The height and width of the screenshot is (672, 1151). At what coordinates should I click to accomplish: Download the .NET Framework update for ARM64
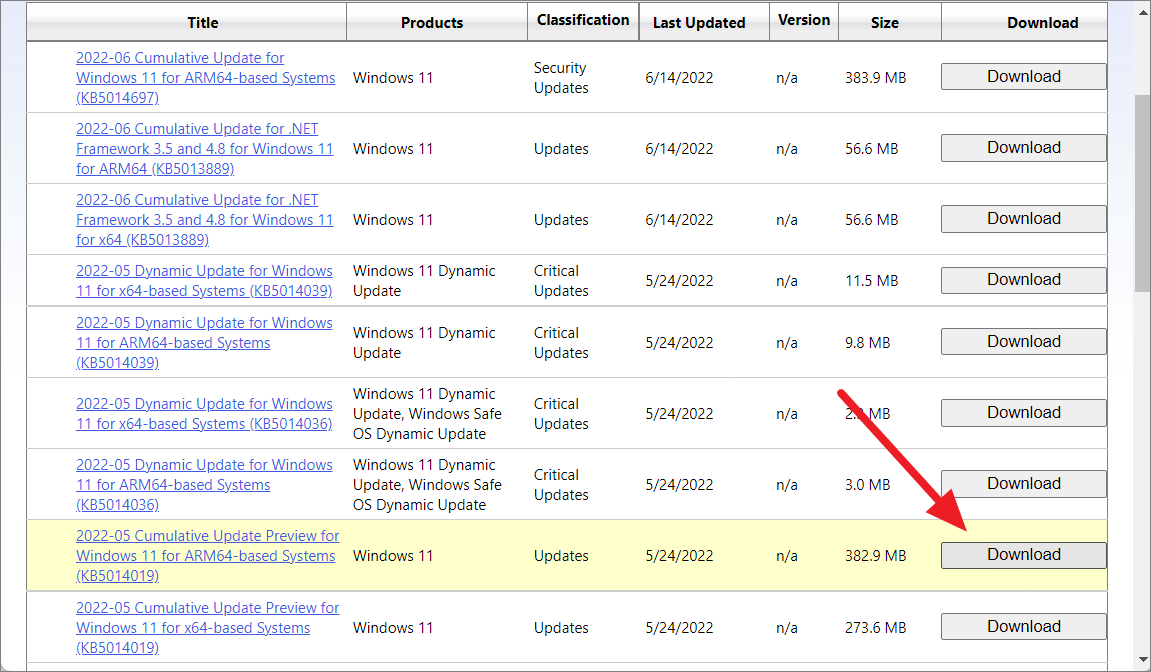[x=1022, y=147]
